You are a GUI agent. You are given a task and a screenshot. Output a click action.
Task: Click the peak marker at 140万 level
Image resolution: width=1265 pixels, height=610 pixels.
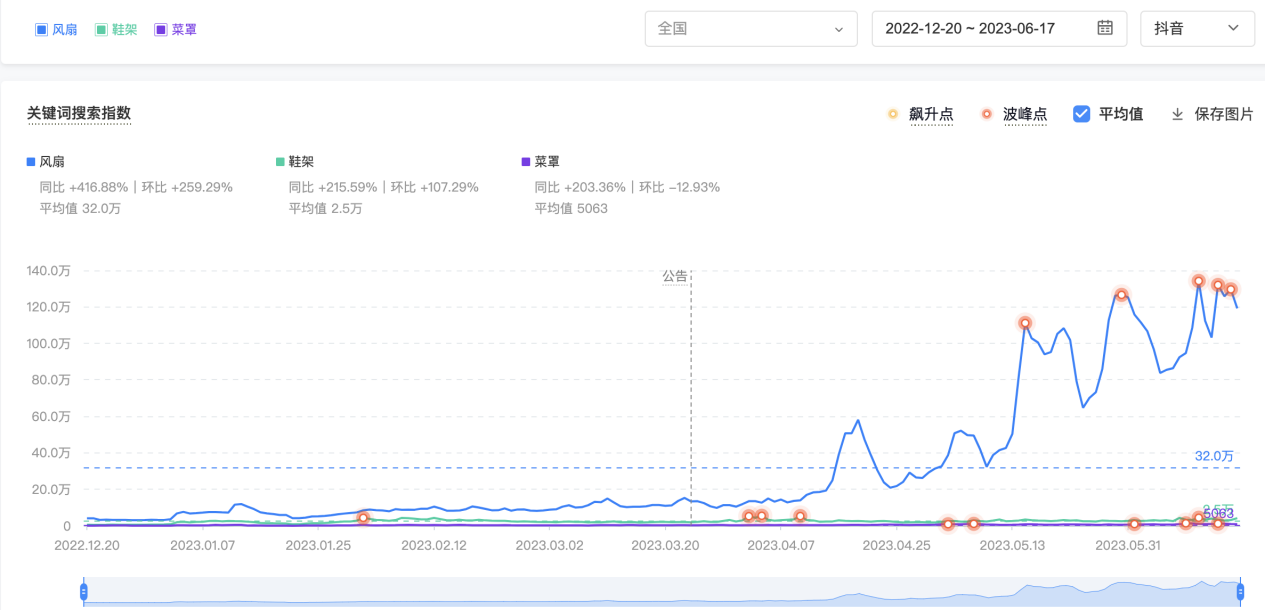point(1198,281)
